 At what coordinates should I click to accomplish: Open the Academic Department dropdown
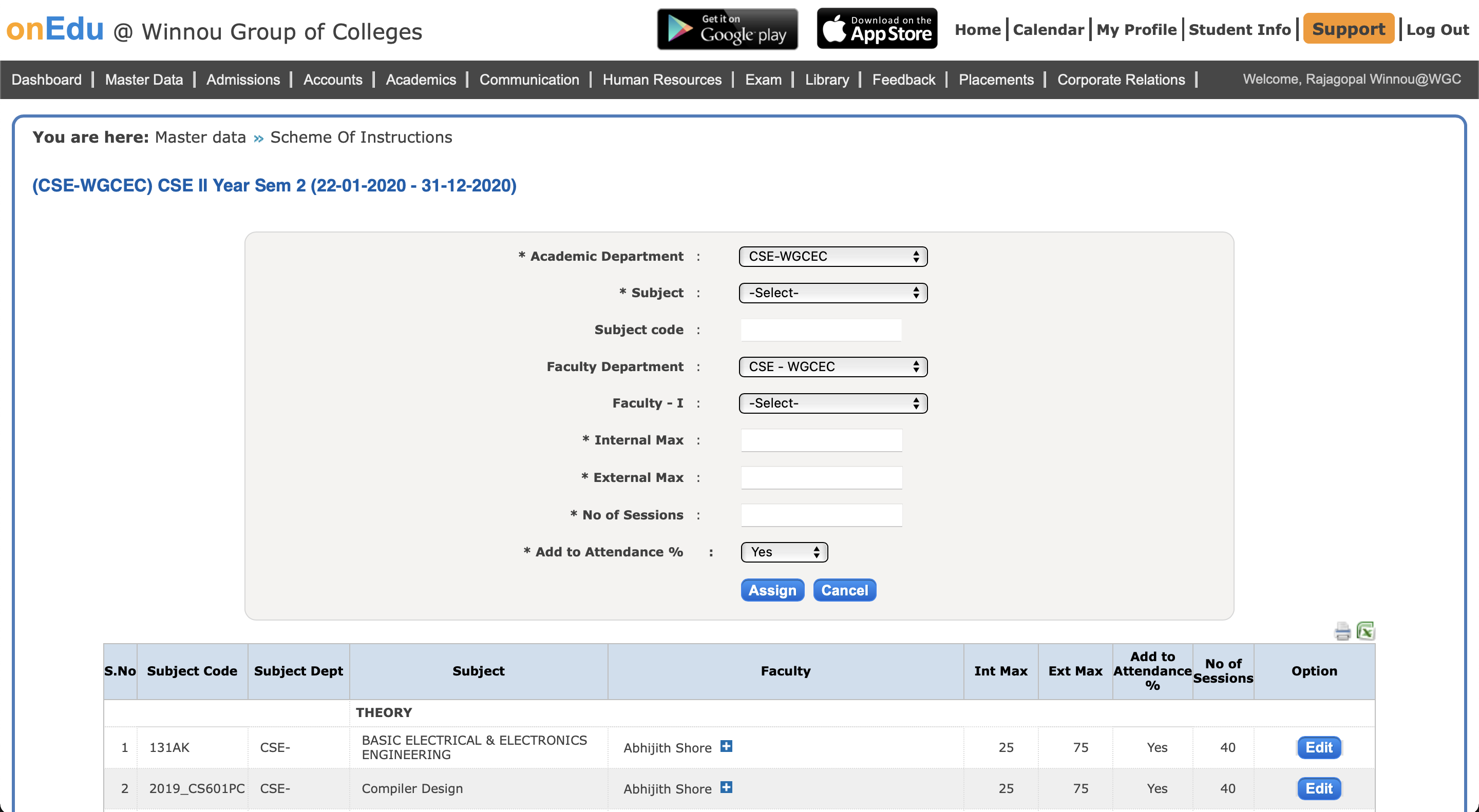tap(832, 257)
